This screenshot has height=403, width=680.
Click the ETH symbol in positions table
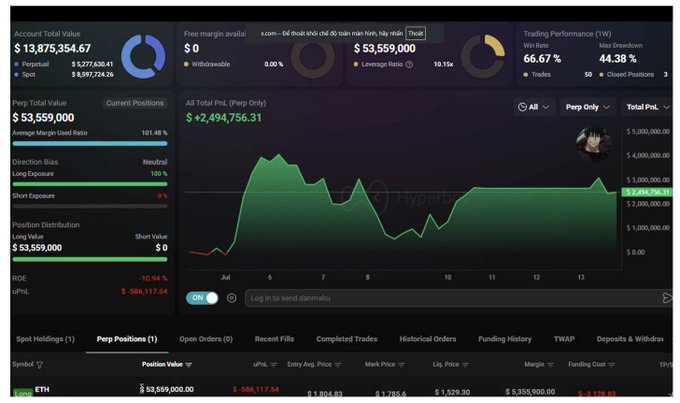click(x=42, y=390)
